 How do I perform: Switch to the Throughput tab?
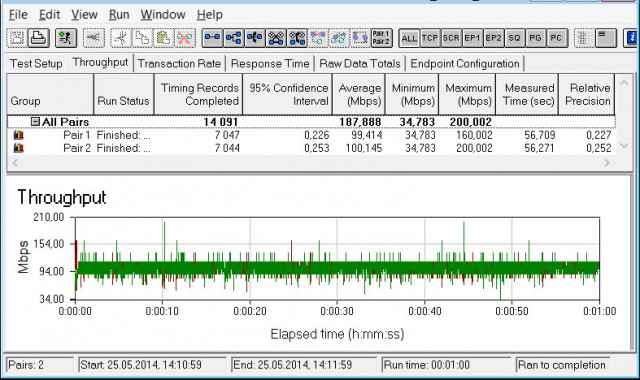pyautogui.click(x=100, y=62)
